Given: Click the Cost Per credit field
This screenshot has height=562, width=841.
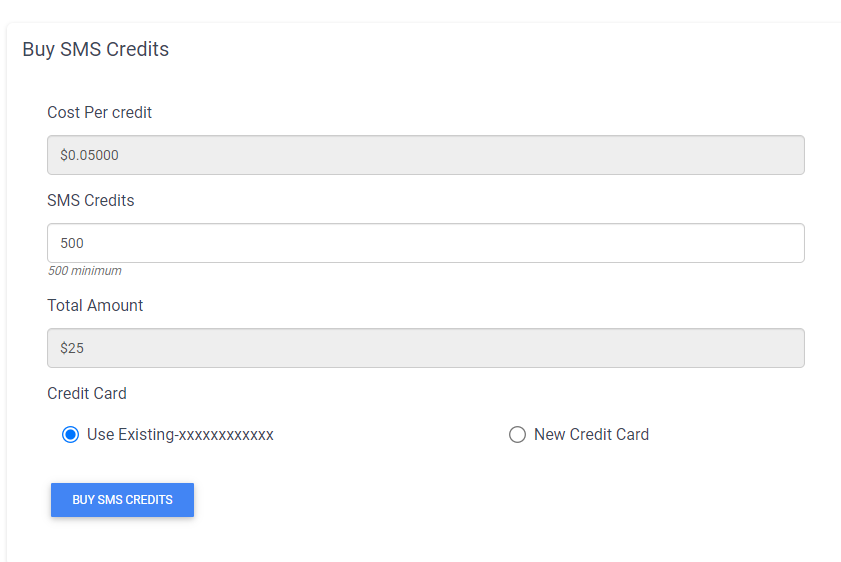Looking at the screenshot, I should tap(426, 155).
